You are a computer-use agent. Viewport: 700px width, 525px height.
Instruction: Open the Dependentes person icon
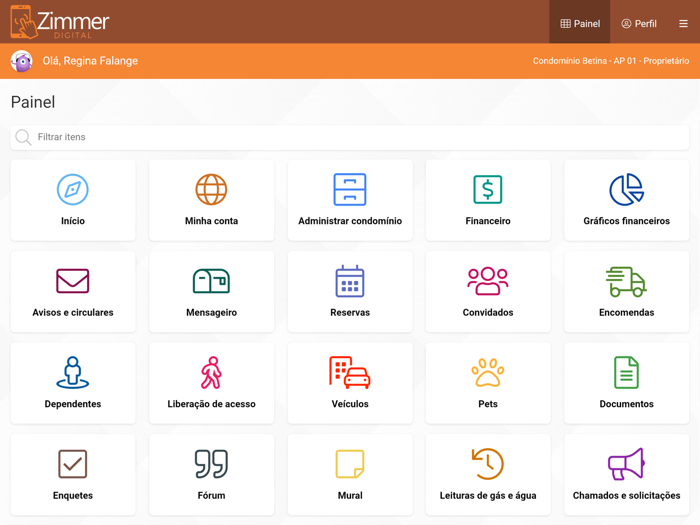pyautogui.click(x=73, y=372)
